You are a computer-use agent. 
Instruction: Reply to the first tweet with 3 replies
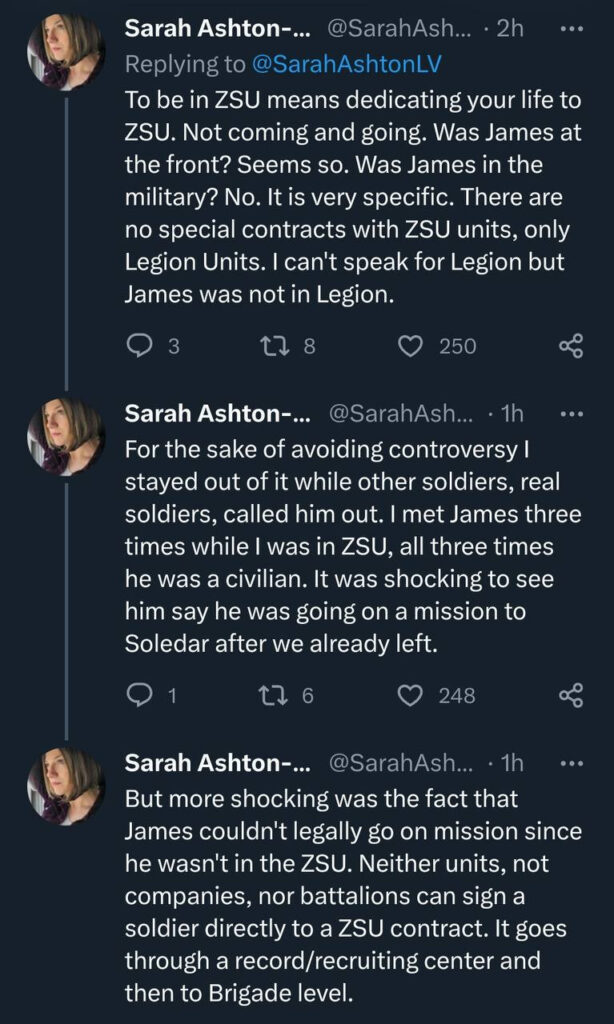139,346
